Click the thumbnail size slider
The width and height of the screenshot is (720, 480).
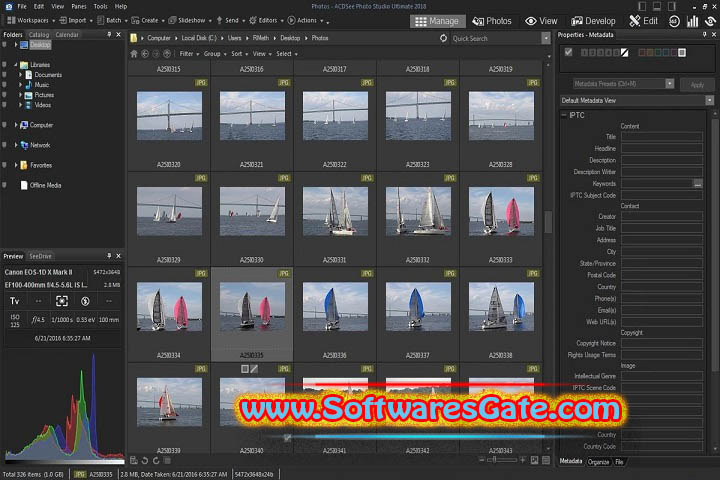click(501, 460)
